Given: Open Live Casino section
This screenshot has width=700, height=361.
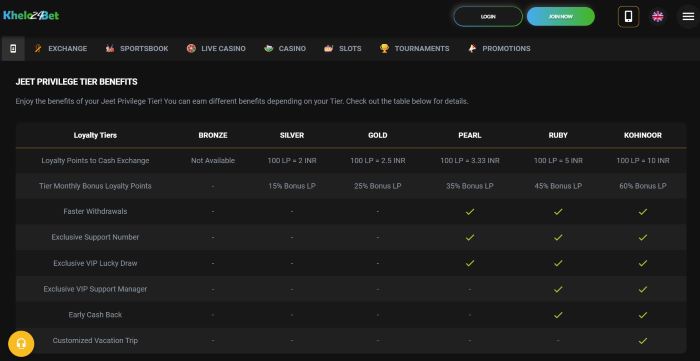Looking at the screenshot, I should pyautogui.click(x=223, y=49).
